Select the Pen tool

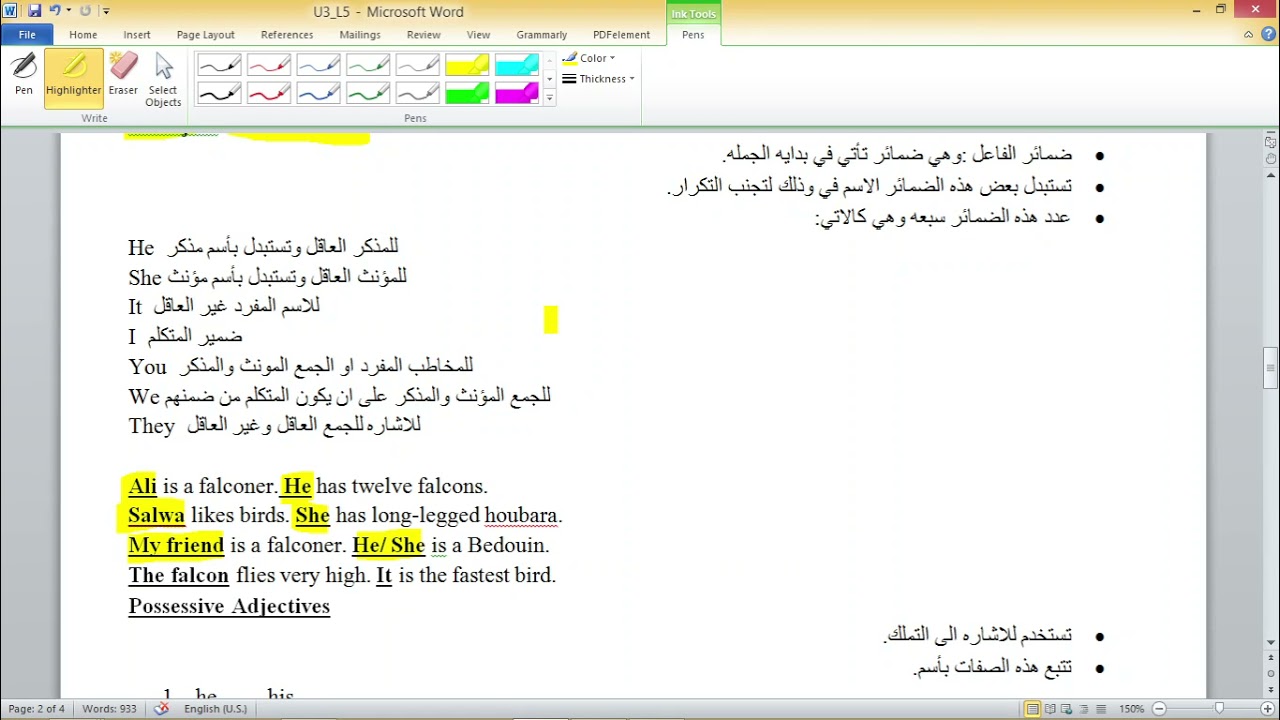pyautogui.click(x=24, y=76)
